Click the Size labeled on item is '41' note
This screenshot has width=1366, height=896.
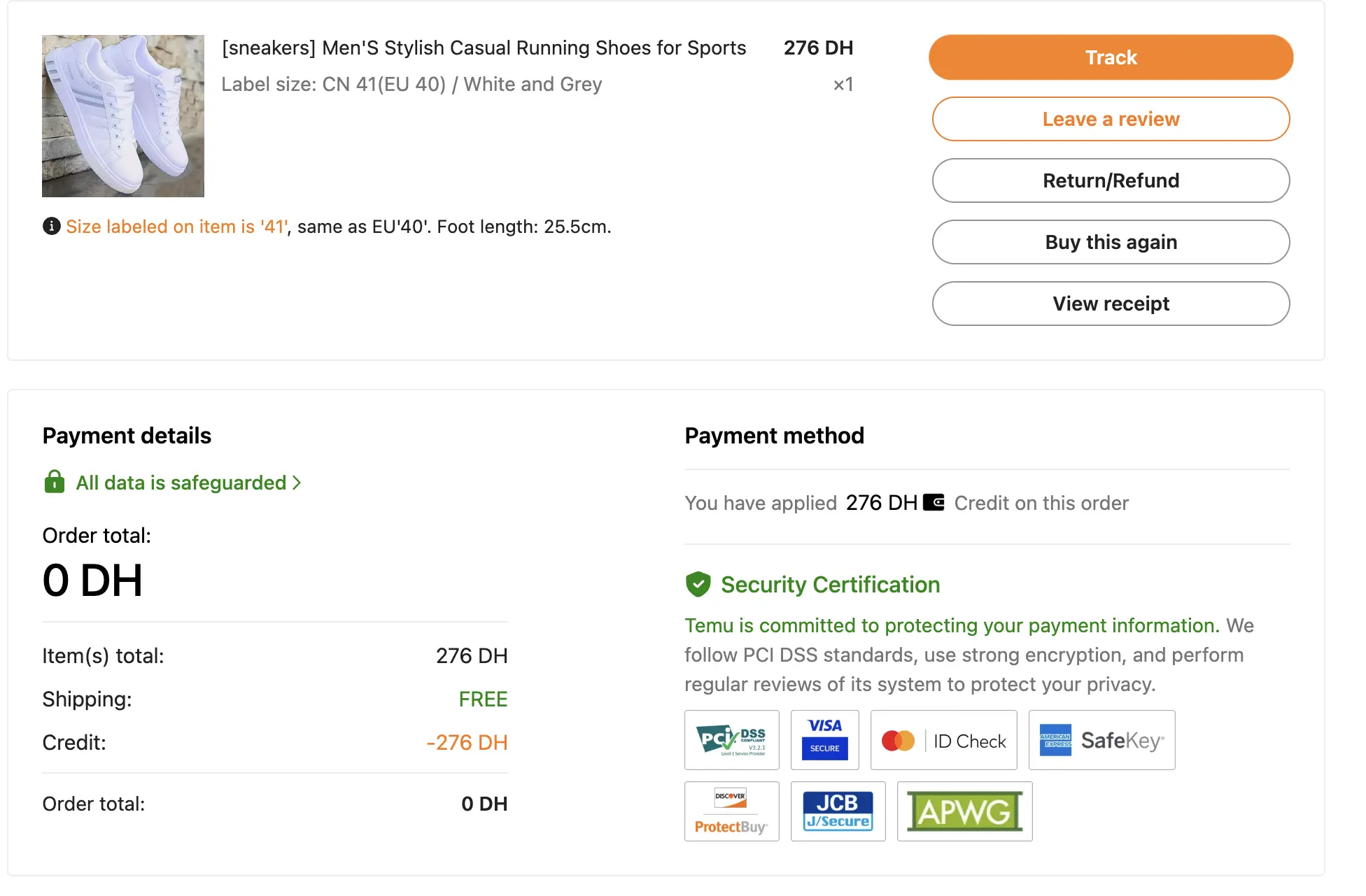pyautogui.click(x=177, y=227)
